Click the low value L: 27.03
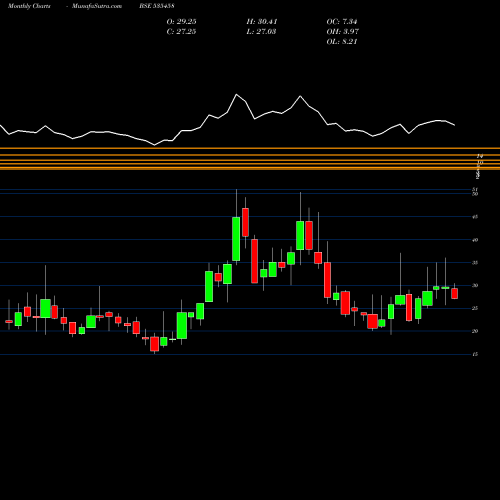This screenshot has width=500, height=500. coord(261,32)
